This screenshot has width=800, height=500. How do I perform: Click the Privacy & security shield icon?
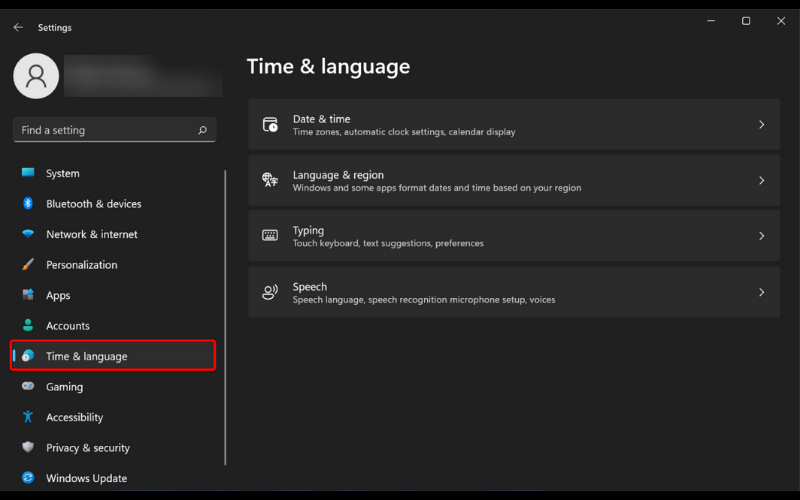coord(28,448)
